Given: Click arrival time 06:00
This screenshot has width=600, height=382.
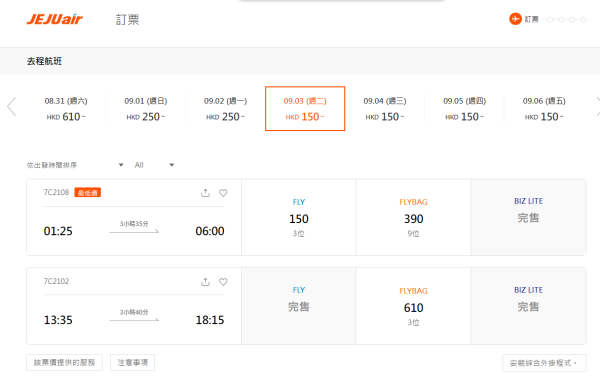Looking at the screenshot, I should click(210, 231).
